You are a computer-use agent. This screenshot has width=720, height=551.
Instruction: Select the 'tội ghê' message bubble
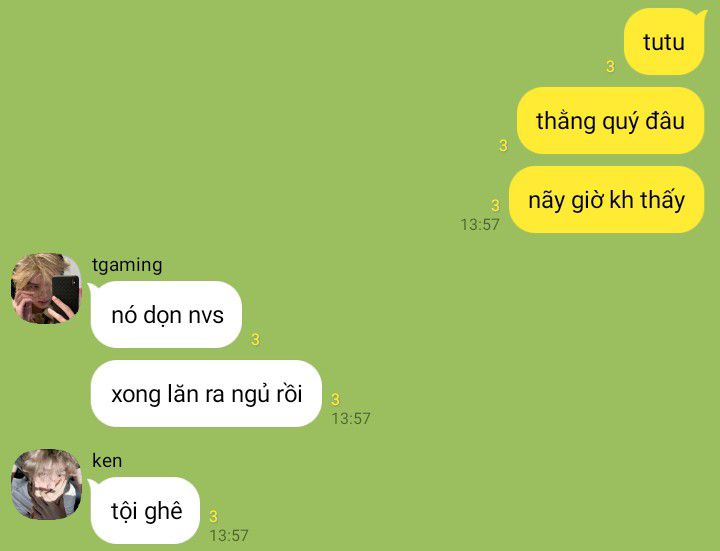146,511
